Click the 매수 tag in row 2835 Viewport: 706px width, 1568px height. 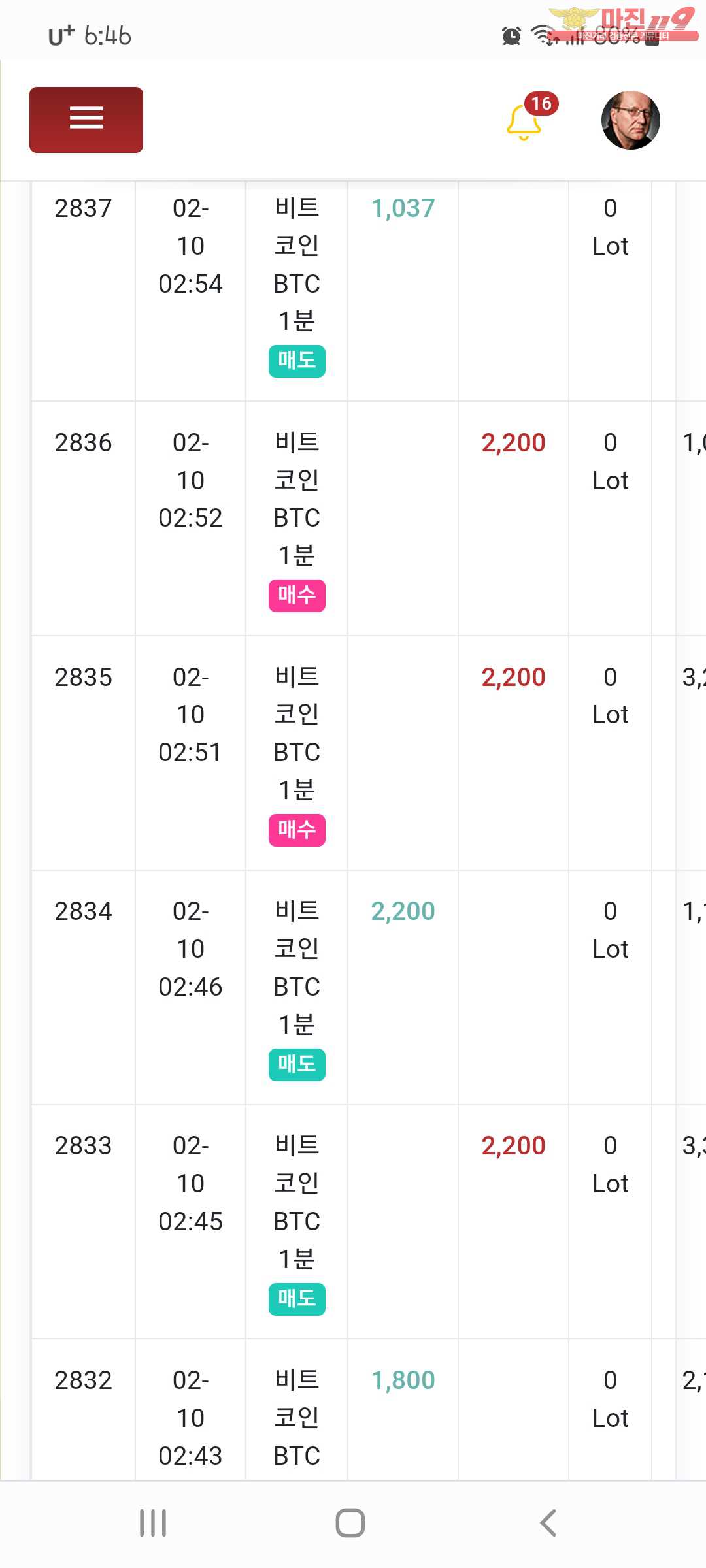click(x=297, y=830)
